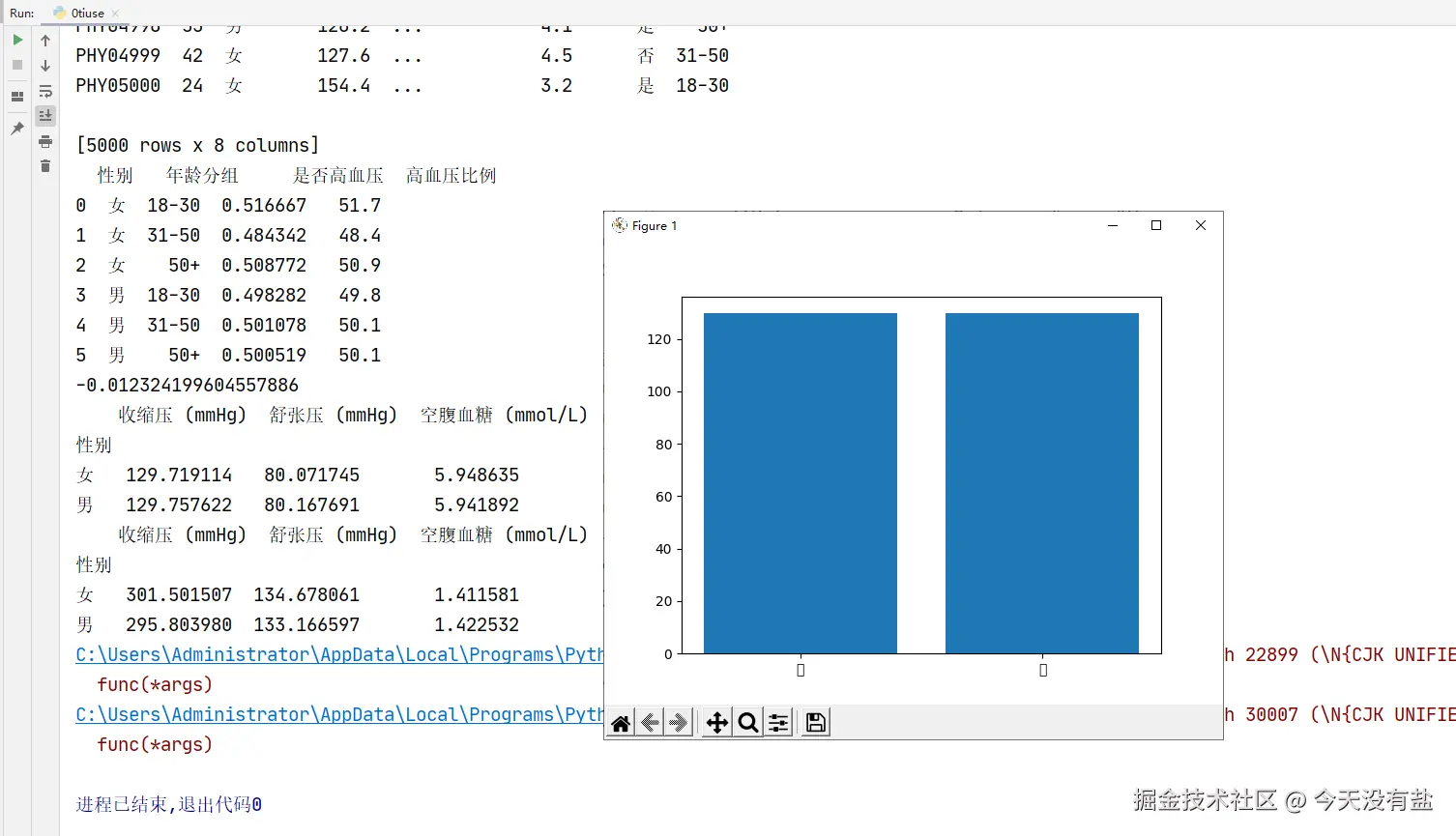Open Configure subplots sliders icon
Image resolution: width=1456 pixels, height=836 pixels.
pyautogui.click(x=778, y=723)
